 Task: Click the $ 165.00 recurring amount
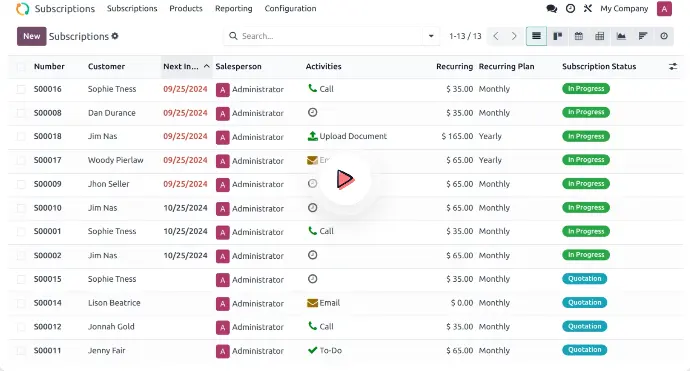457,136
